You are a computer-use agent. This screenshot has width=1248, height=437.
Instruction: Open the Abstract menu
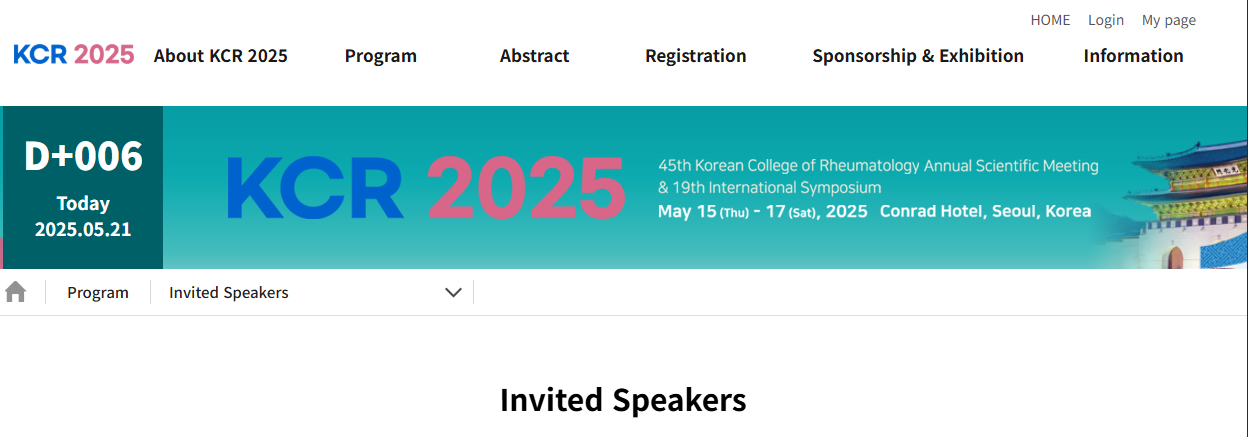click(535, 56)
